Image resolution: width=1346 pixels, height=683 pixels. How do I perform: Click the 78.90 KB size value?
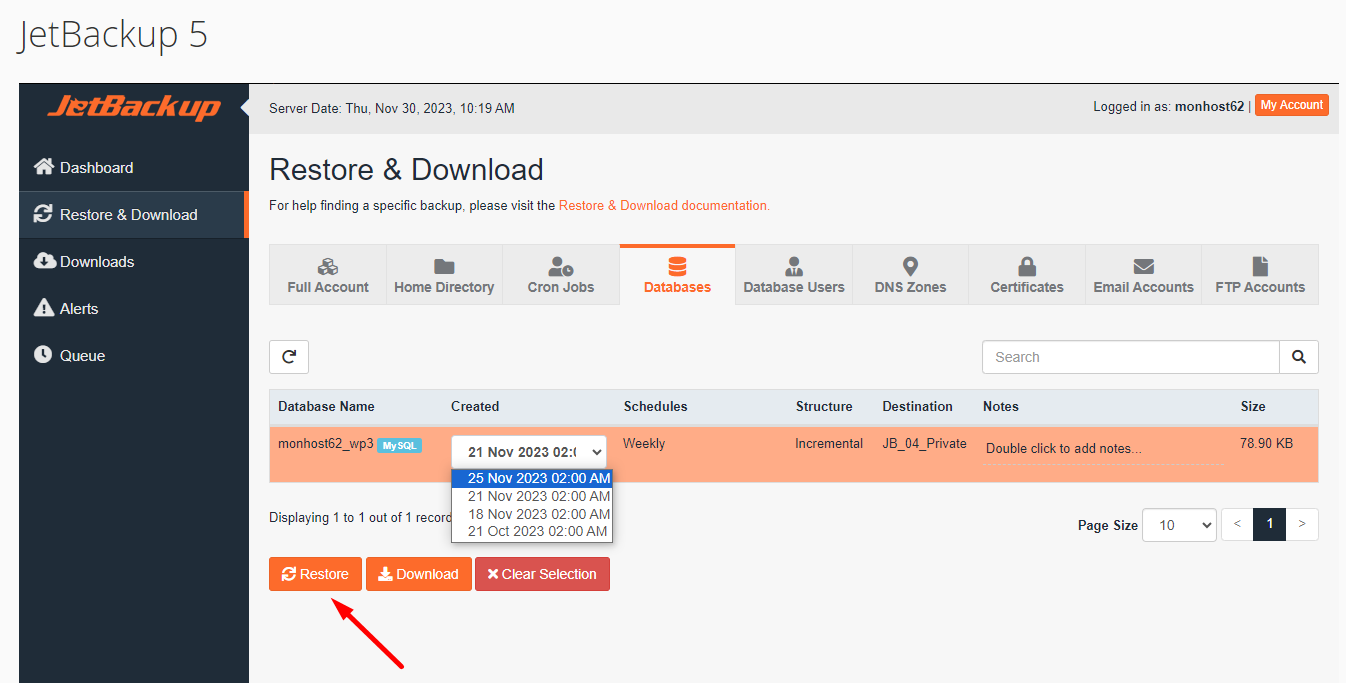coord(1266,443)
